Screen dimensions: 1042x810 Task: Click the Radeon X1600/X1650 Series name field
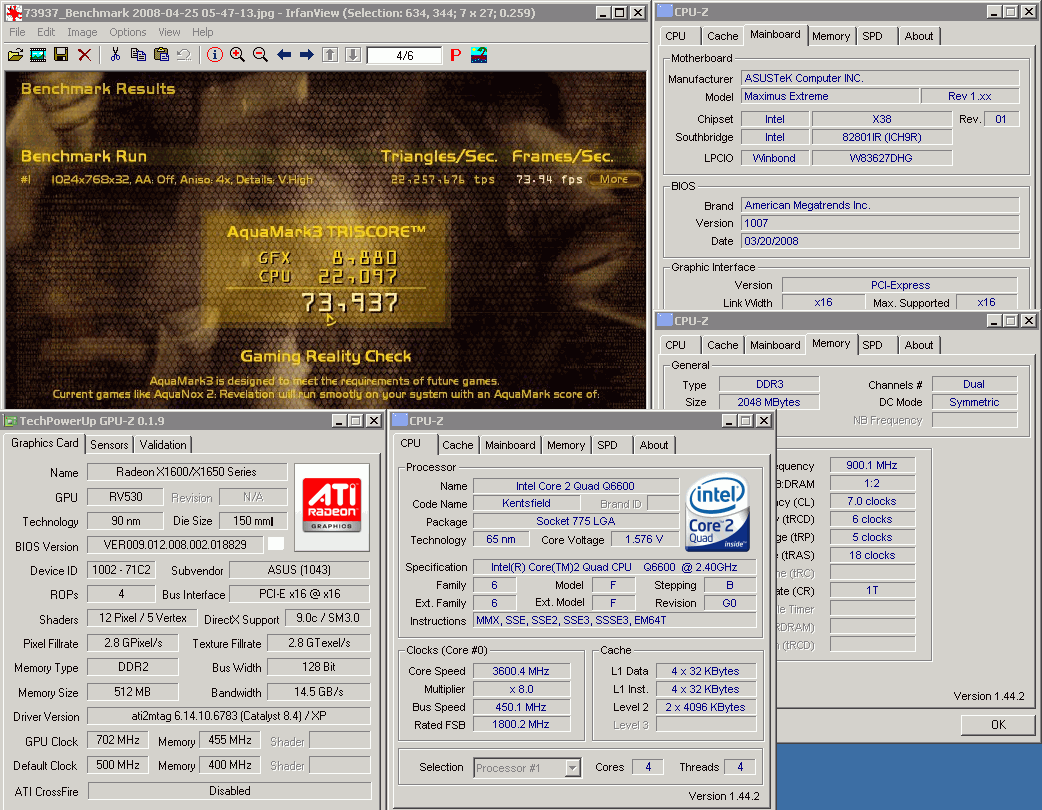tap(187, 472)
